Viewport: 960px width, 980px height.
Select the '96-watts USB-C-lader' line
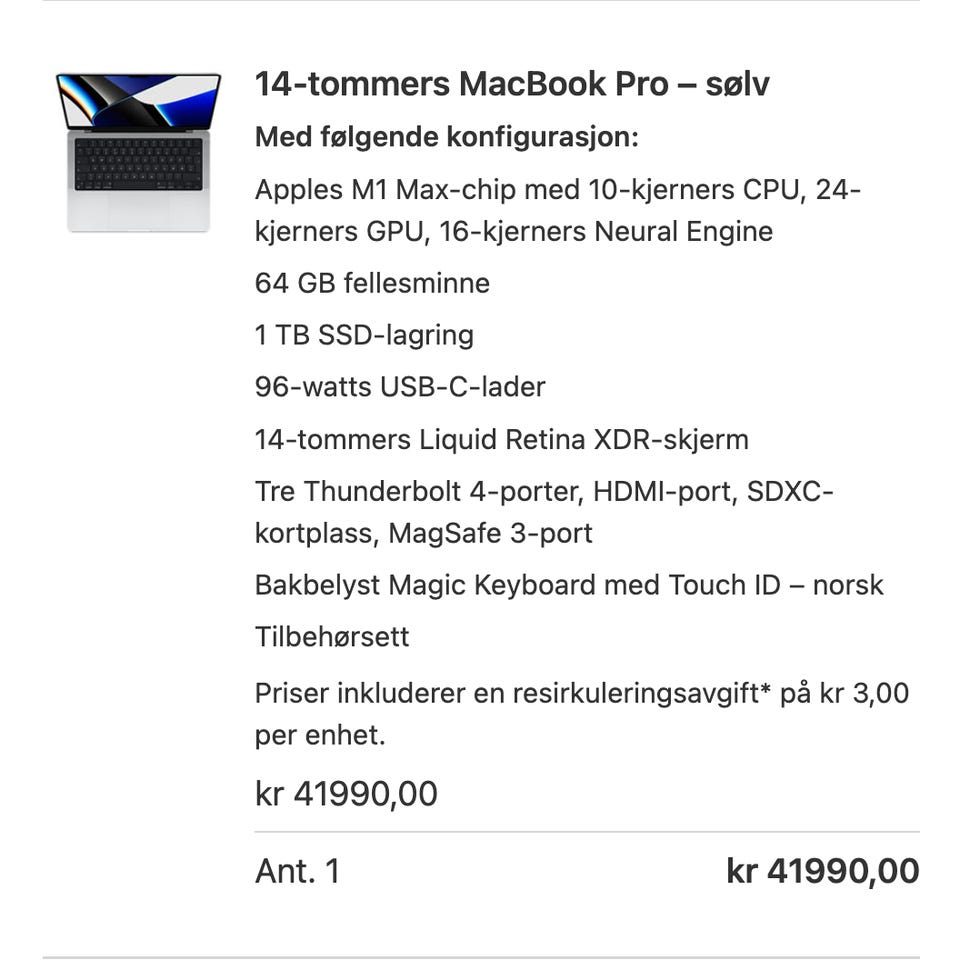[x=400, y=387]
